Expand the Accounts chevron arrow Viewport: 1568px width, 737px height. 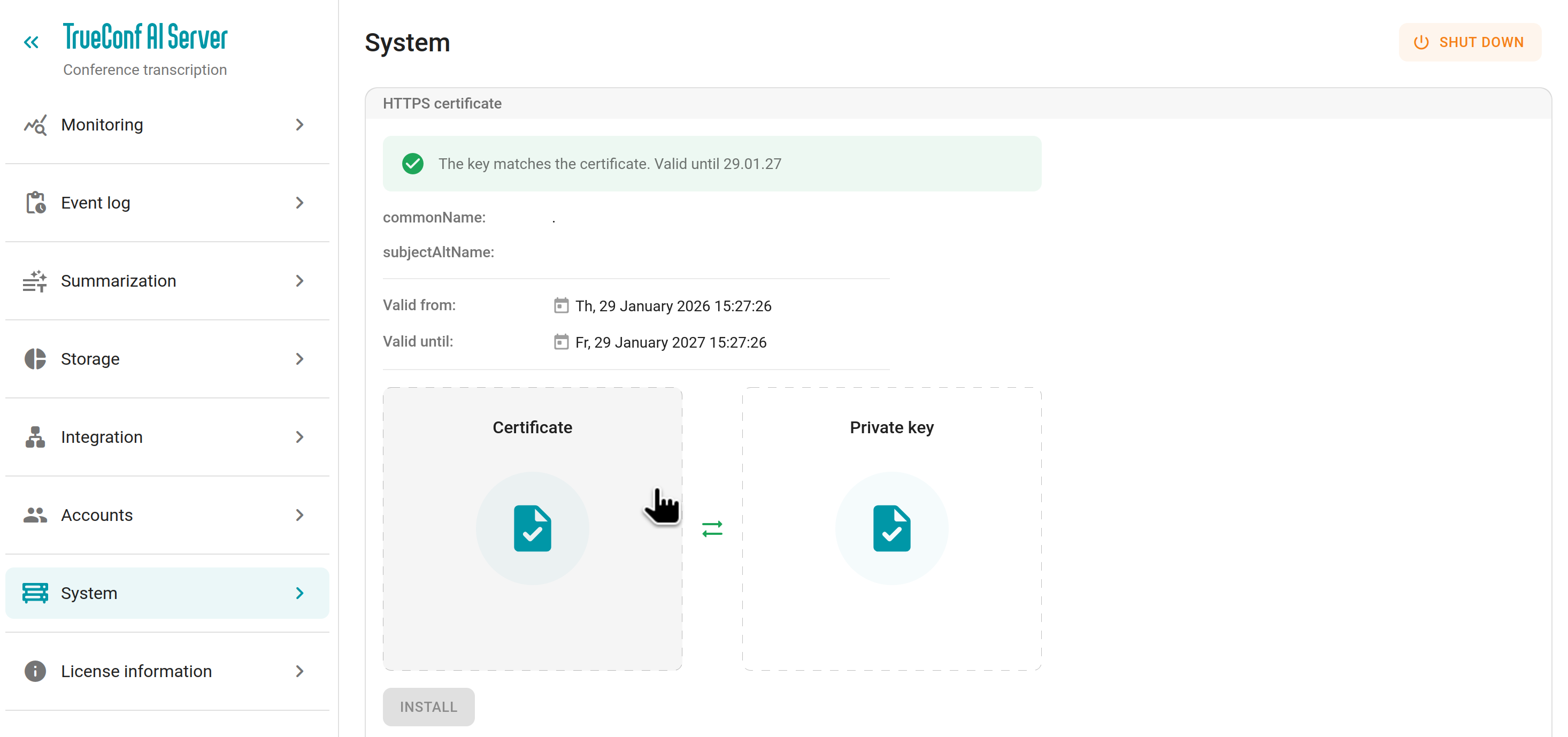pyautogui.click(x=299, y=515)
